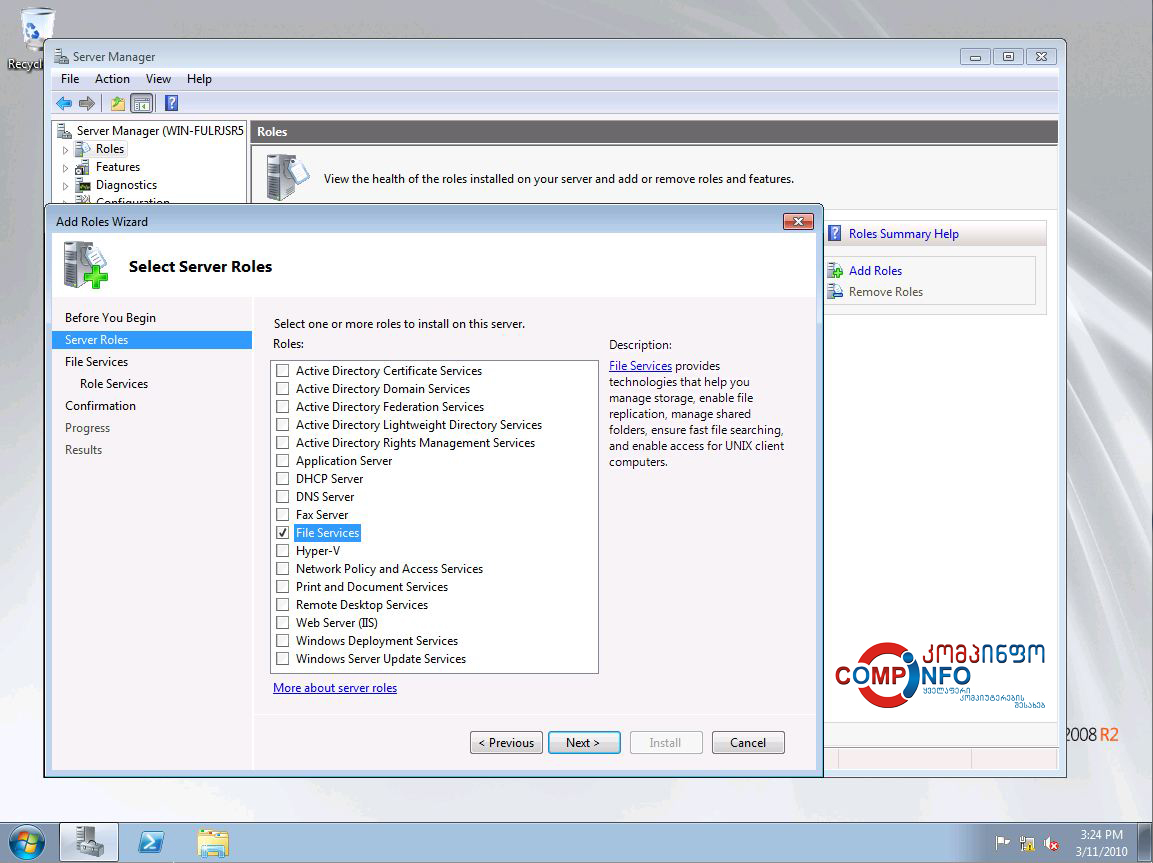Expand the Features tree node
Viewport: 1153px width, 863px height.
(65, 168)
